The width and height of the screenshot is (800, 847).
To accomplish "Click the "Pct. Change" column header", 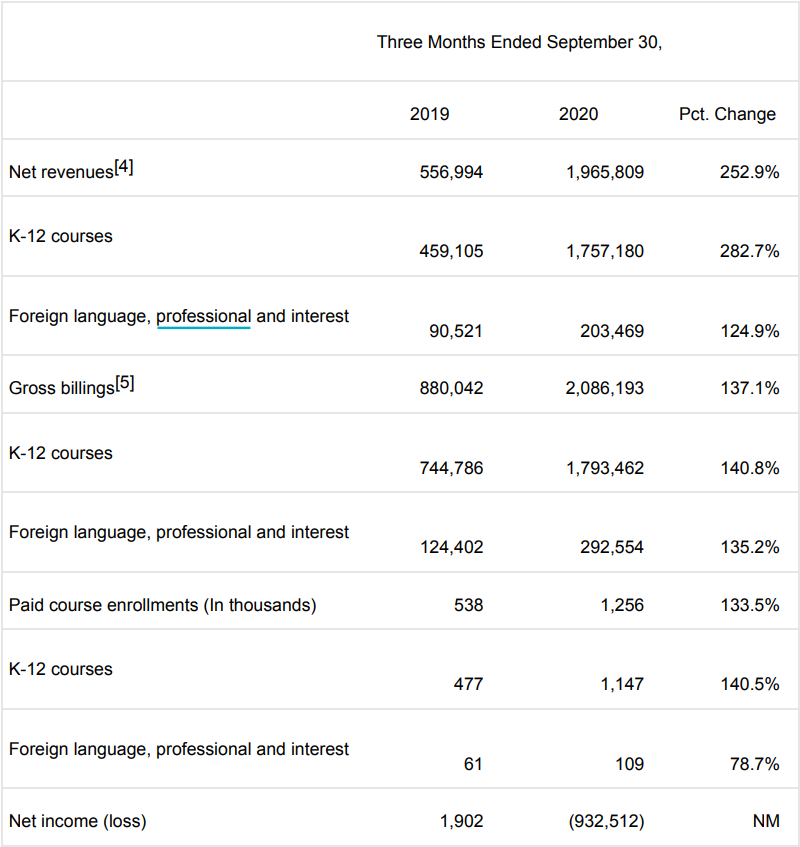I will tap(727, 114).
